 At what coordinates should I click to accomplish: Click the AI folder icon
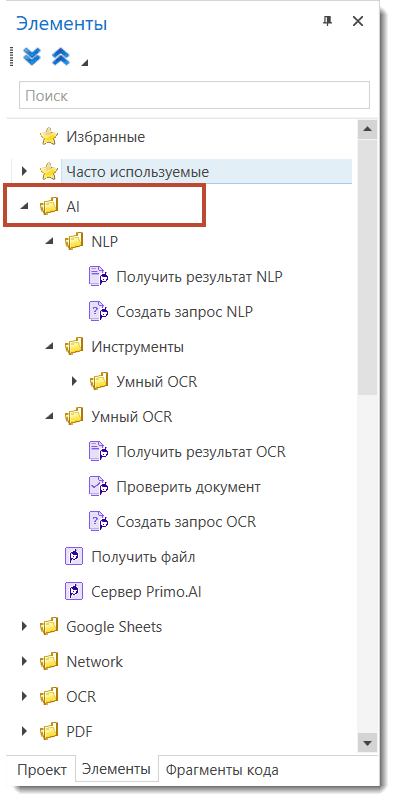[49, 207]
